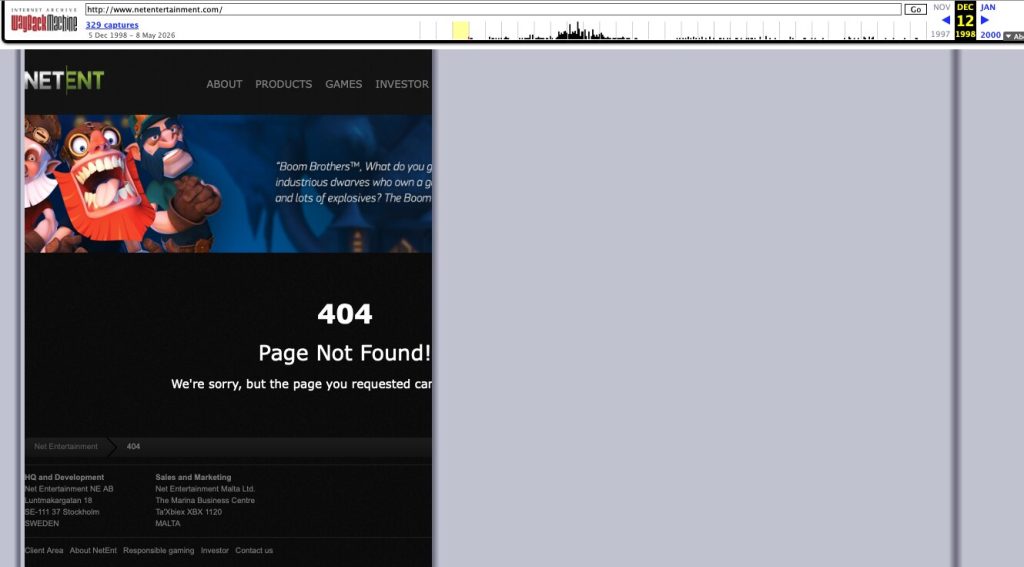This screenshot has width=1024, height=567.
Task: Click 'Net Entertainment Malta Ltd.' text
Action: (205, 489)
